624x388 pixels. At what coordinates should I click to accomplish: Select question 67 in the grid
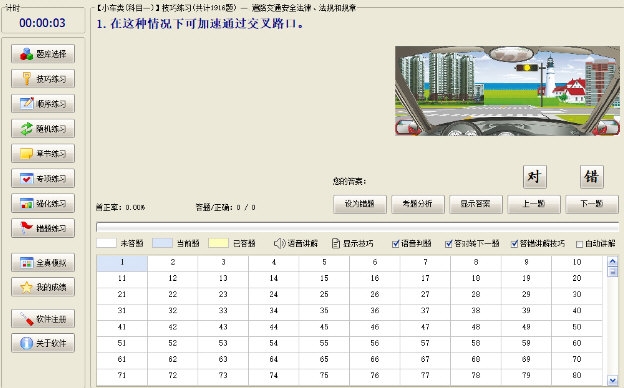(x=425, y=360)
